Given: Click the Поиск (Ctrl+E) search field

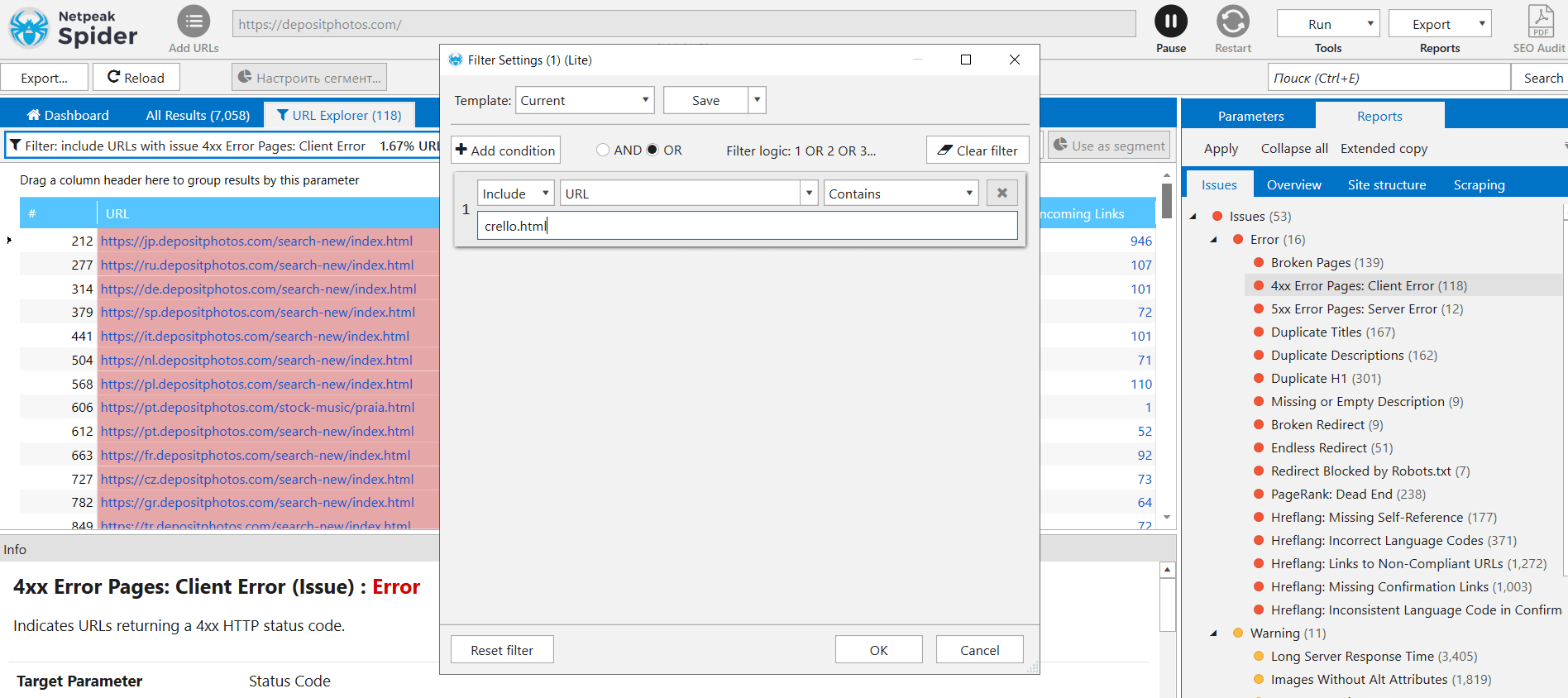Looking at the screenshot, I should (1389, 78).
